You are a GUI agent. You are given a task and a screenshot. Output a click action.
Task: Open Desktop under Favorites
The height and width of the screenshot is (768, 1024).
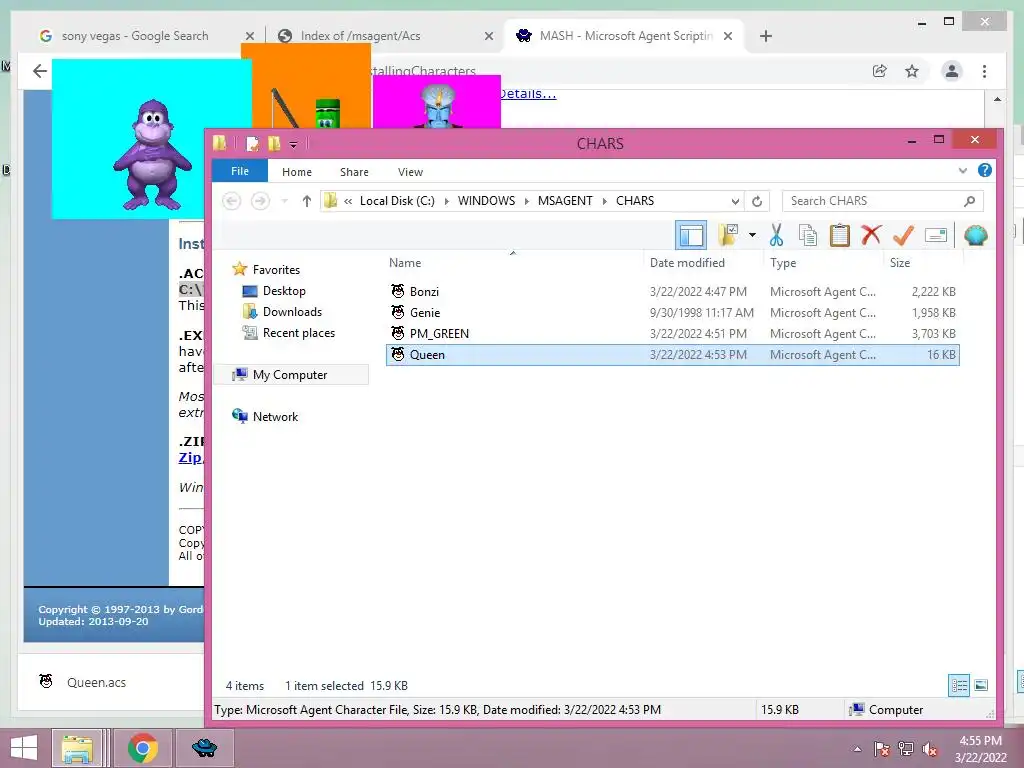click(274, 291)
